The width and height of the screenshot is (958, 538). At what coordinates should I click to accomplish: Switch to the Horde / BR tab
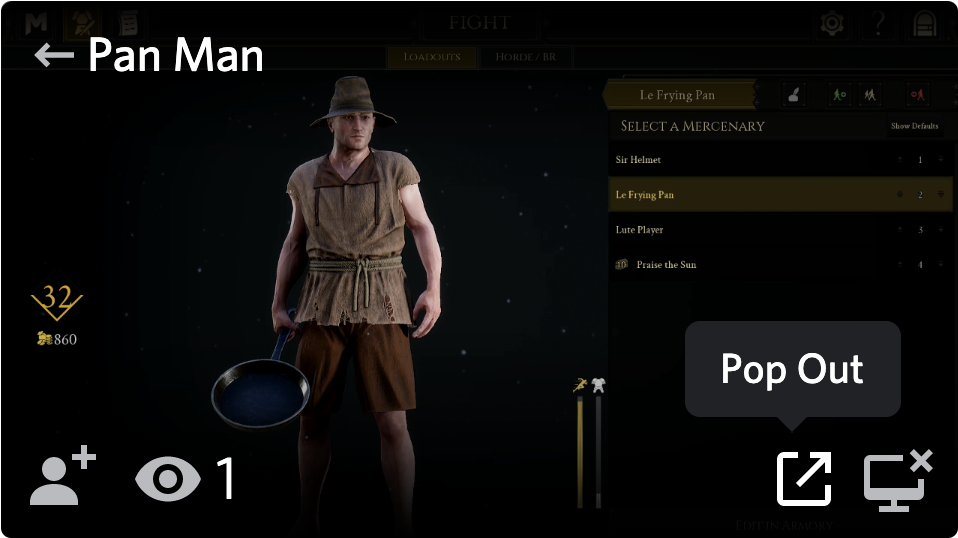coord(525,57)
